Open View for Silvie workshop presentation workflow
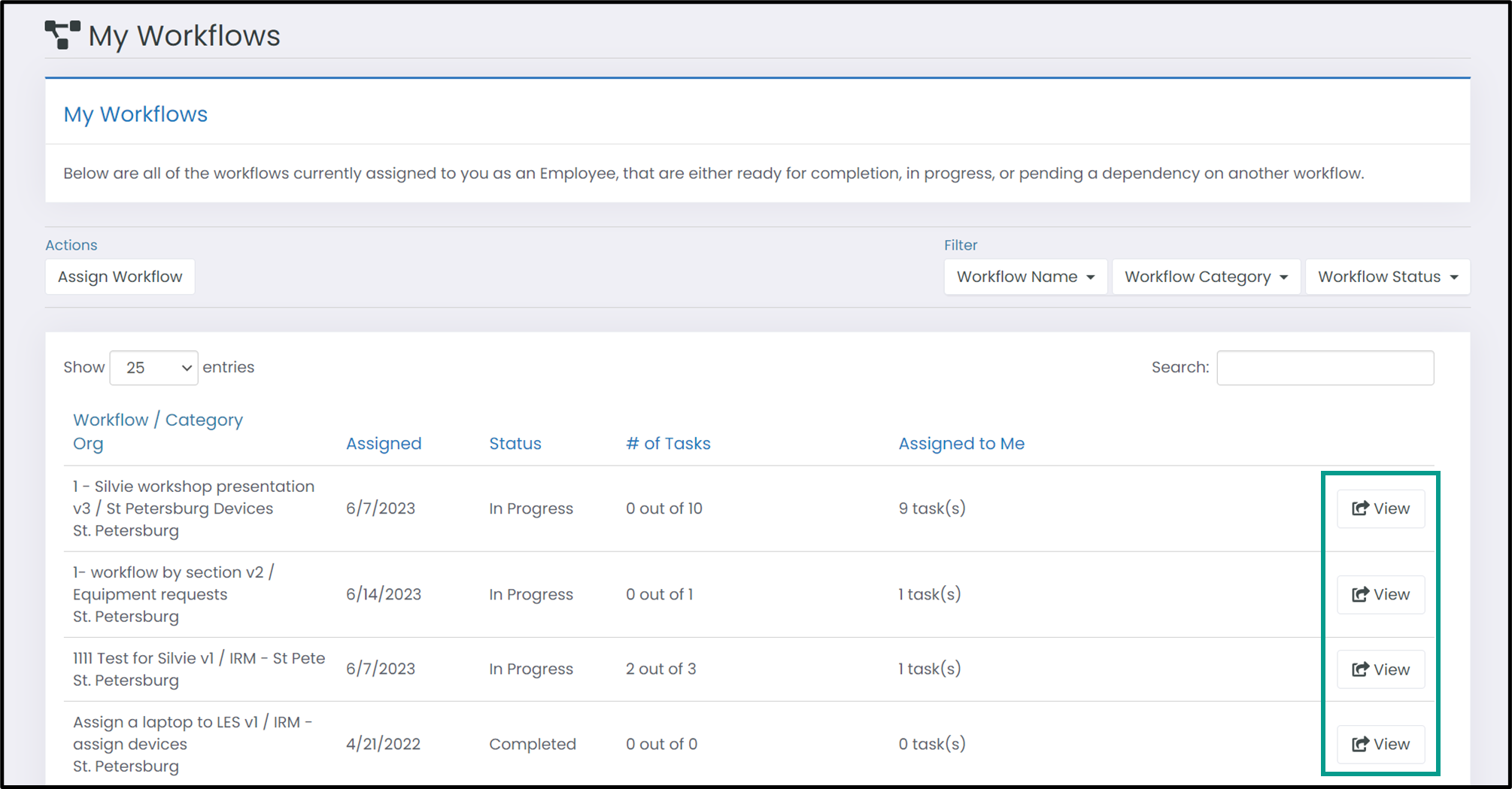The height and width of the screenshot is (789, 1512). point(1380,508)
